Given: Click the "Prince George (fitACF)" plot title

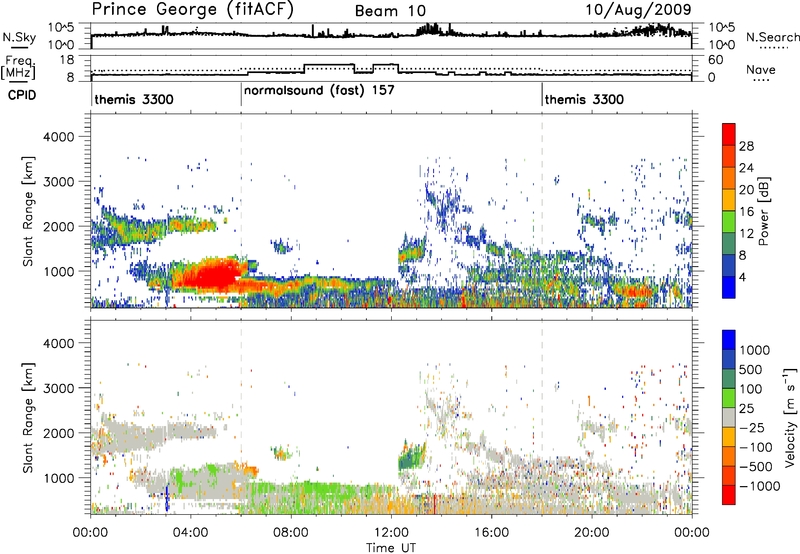Looking at the screenshot, I should (193, 9).
